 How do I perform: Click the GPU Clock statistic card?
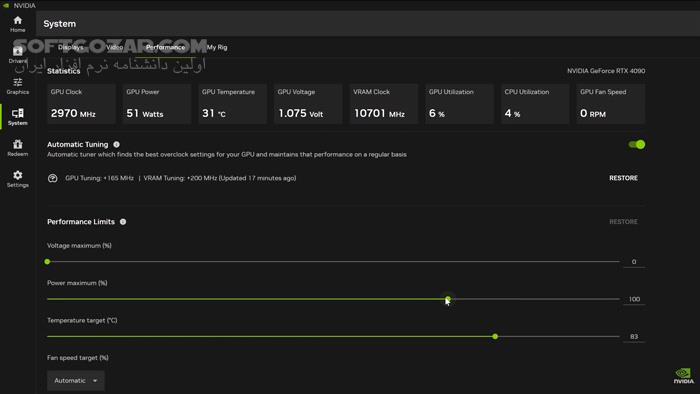tap(81, 104)
